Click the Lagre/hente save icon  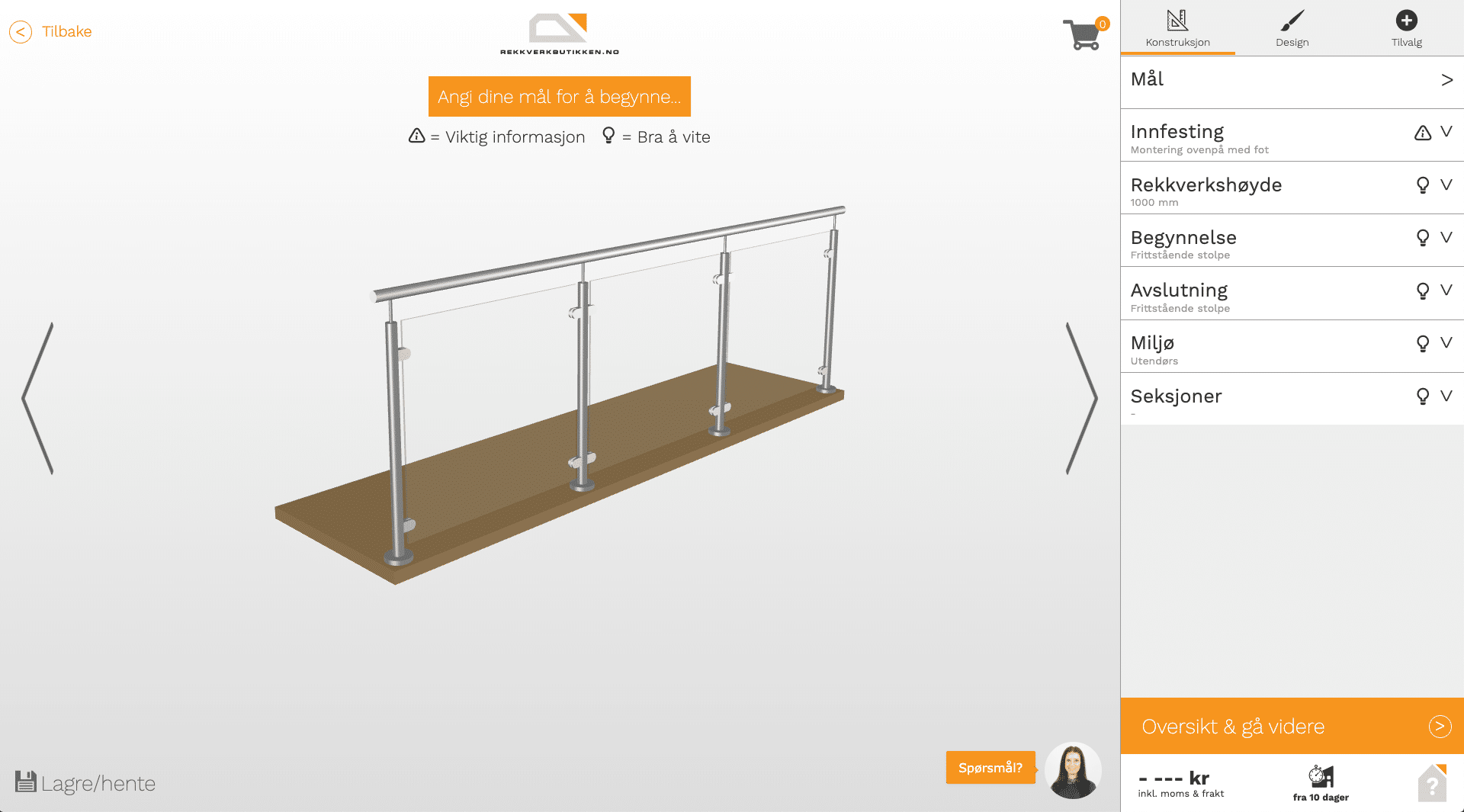pos(26,782)
